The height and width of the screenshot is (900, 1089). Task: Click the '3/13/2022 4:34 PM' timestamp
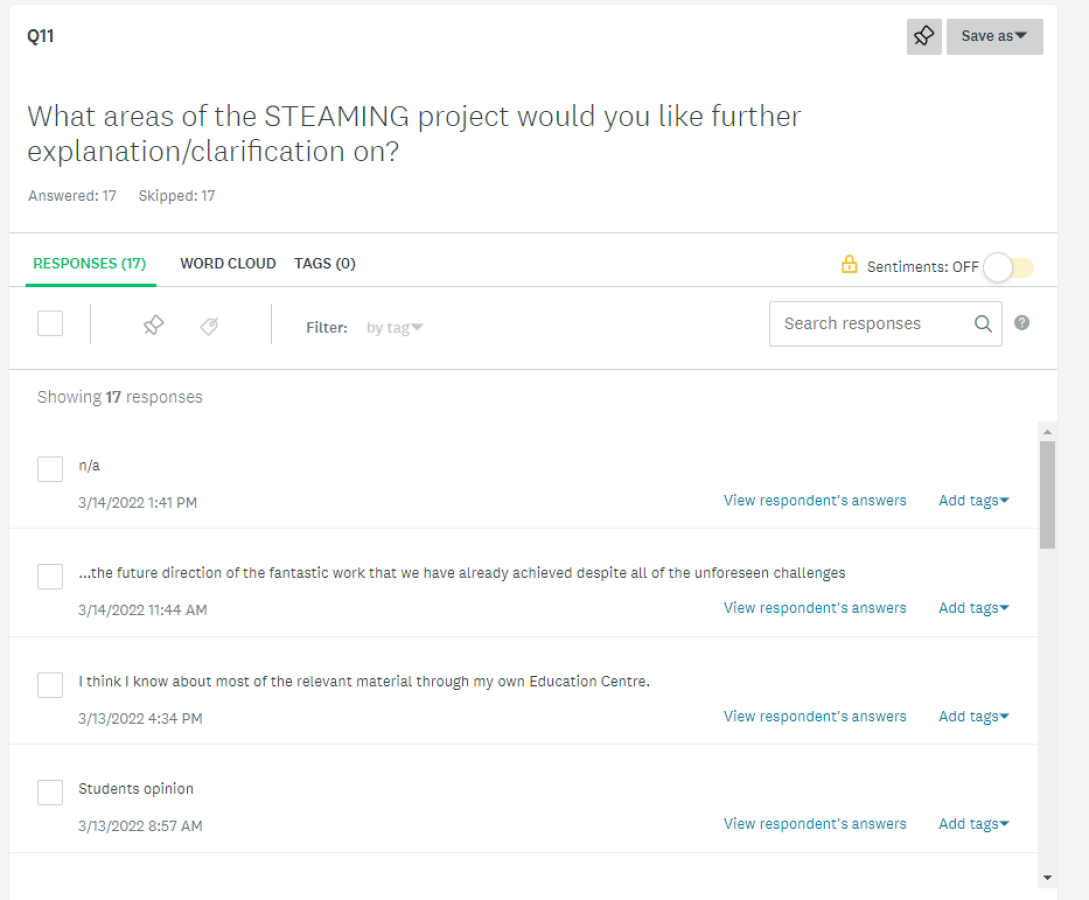point(140,719)
